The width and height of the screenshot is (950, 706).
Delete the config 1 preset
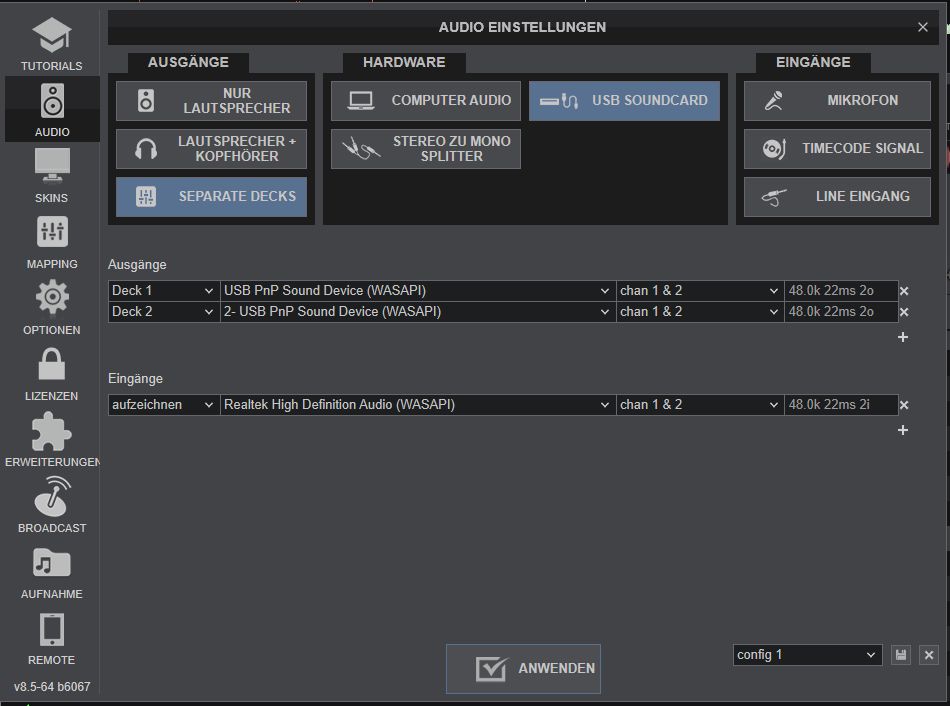[929, 655]
